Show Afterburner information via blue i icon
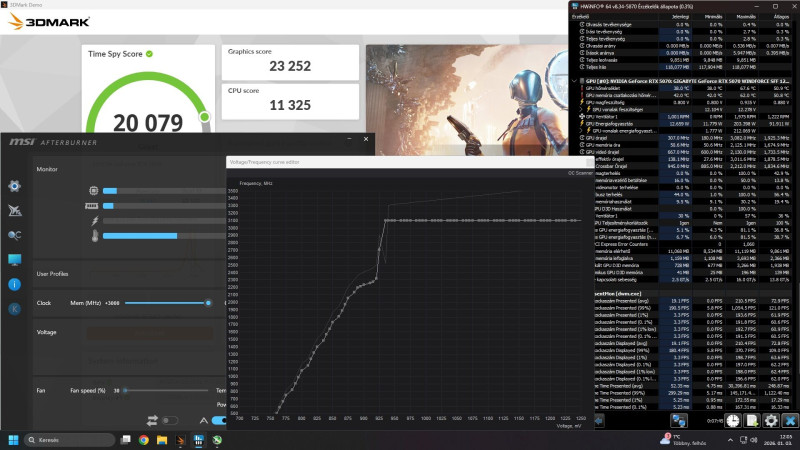 click(x=14, y=284)
